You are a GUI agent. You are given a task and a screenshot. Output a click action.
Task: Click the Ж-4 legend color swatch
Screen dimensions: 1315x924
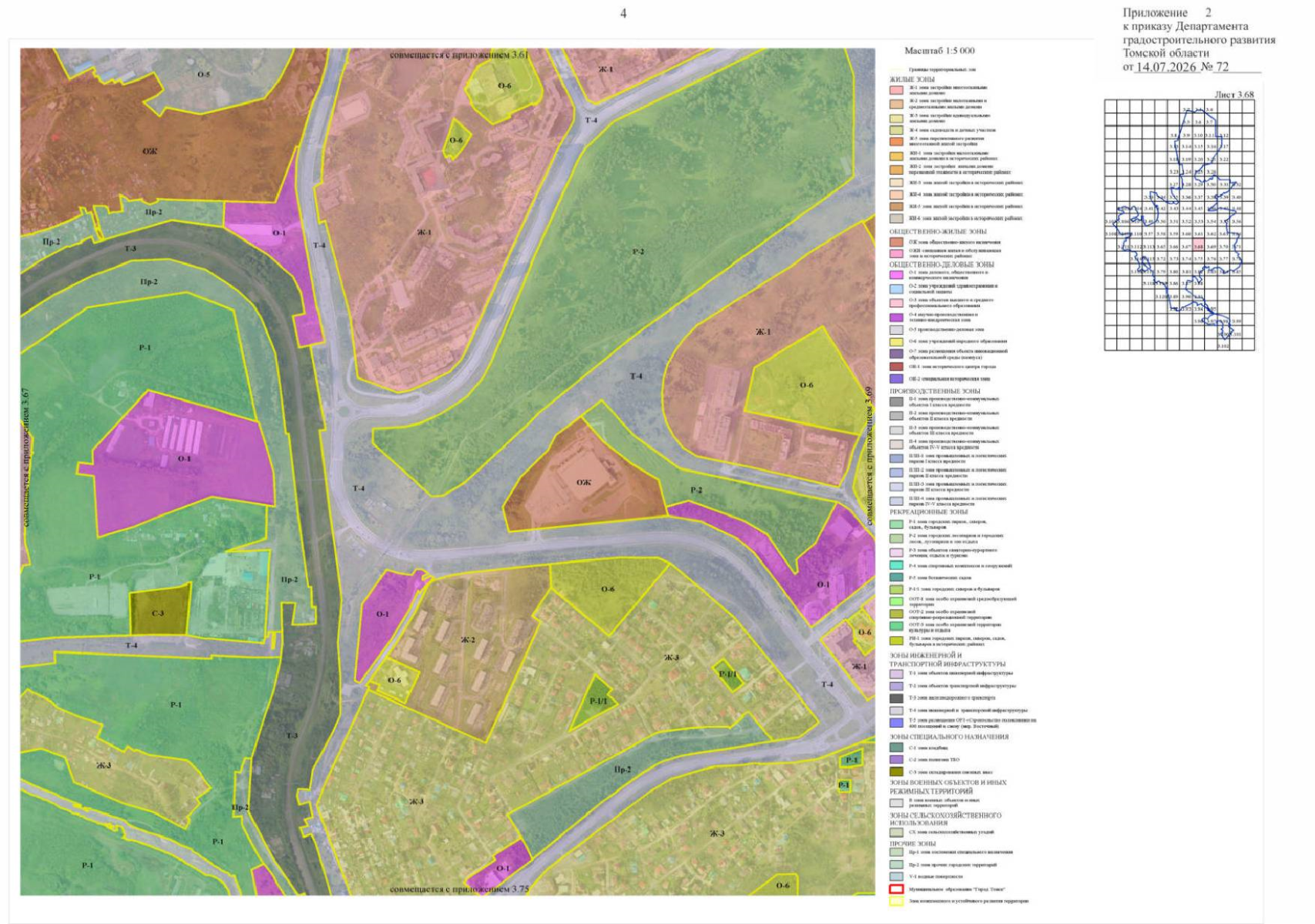pos(896,130)
